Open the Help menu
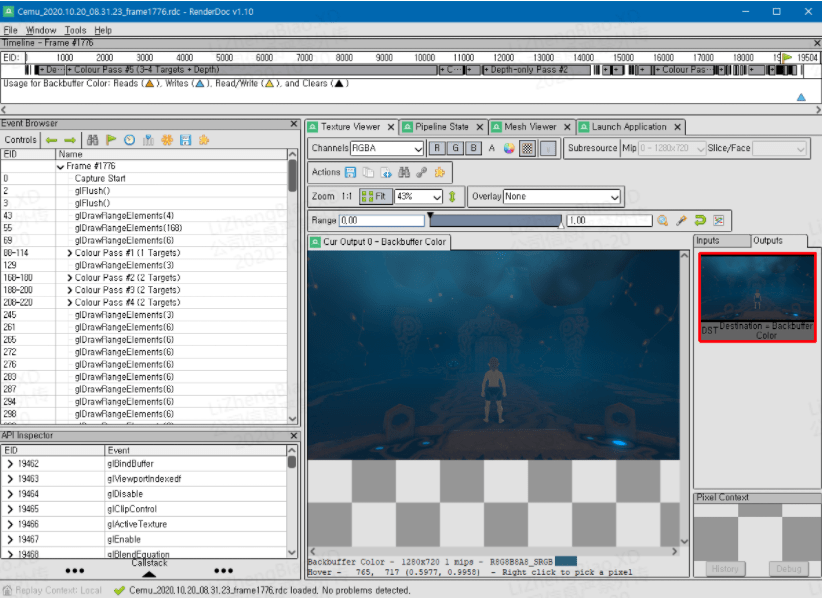822x598 pixels. [x=103, y=30]
